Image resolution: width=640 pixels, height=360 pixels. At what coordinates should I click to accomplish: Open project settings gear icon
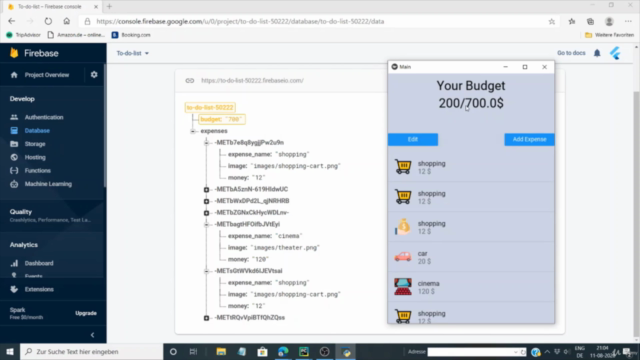pos(94,75)
